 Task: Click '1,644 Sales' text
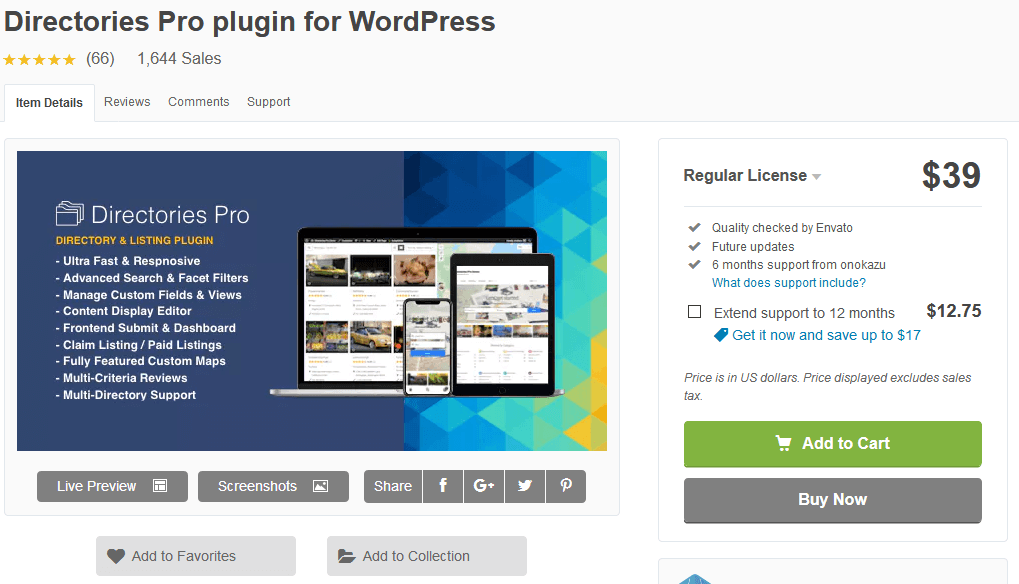(x=179, y=58)
